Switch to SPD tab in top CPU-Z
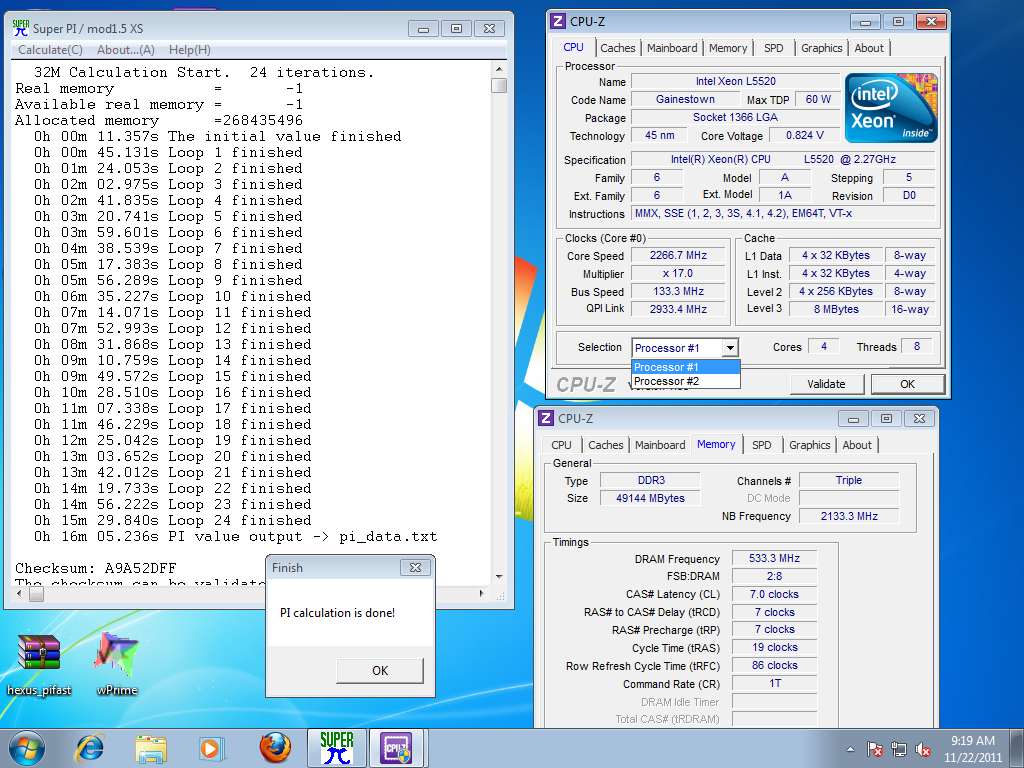1024x768 pixels. tap(773, 48)
